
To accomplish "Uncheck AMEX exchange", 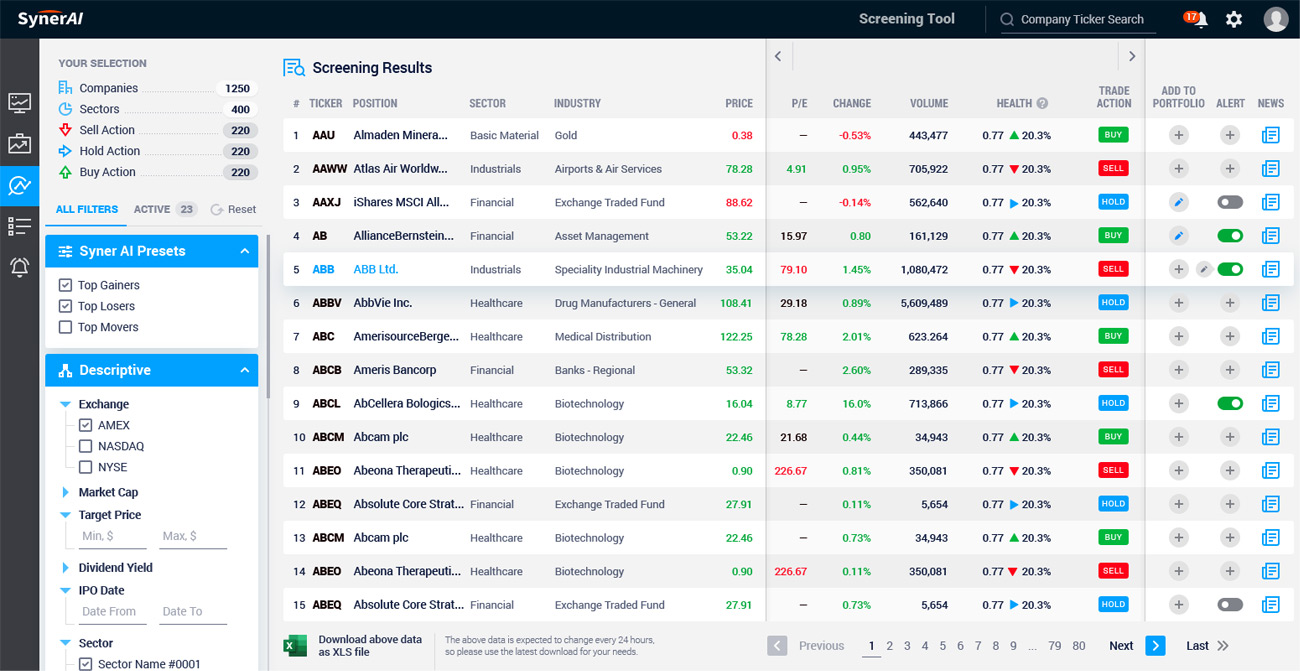I will tap(85, 425).
